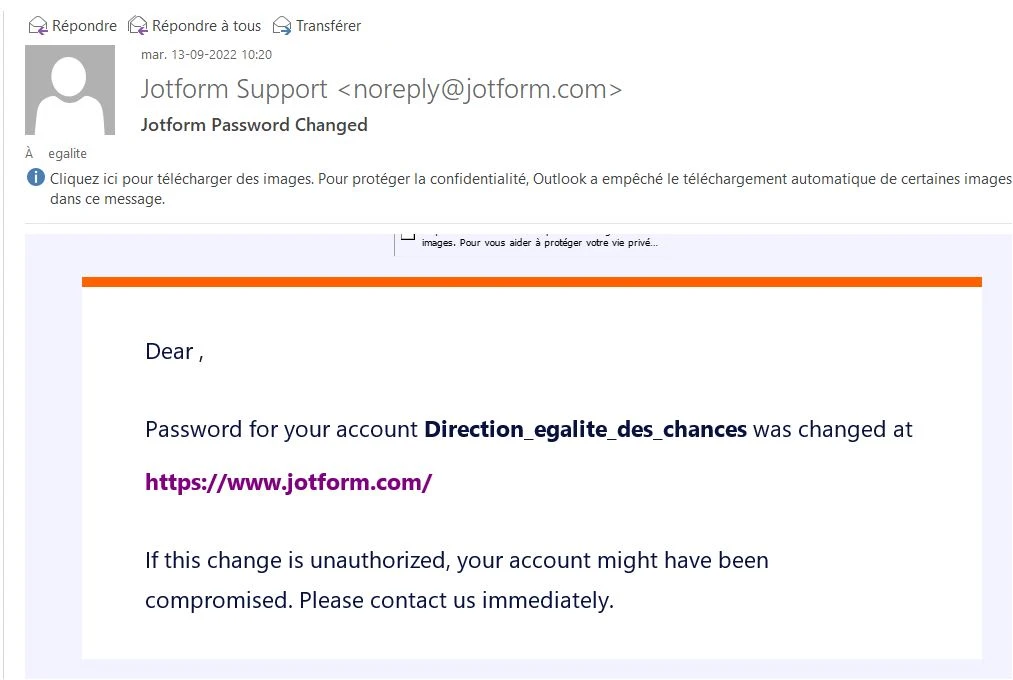The height and width of the screenshot is (680, 1013).
Task: Click the "Please contact us immediately" sentence
Action: click(x=456, y=601)
